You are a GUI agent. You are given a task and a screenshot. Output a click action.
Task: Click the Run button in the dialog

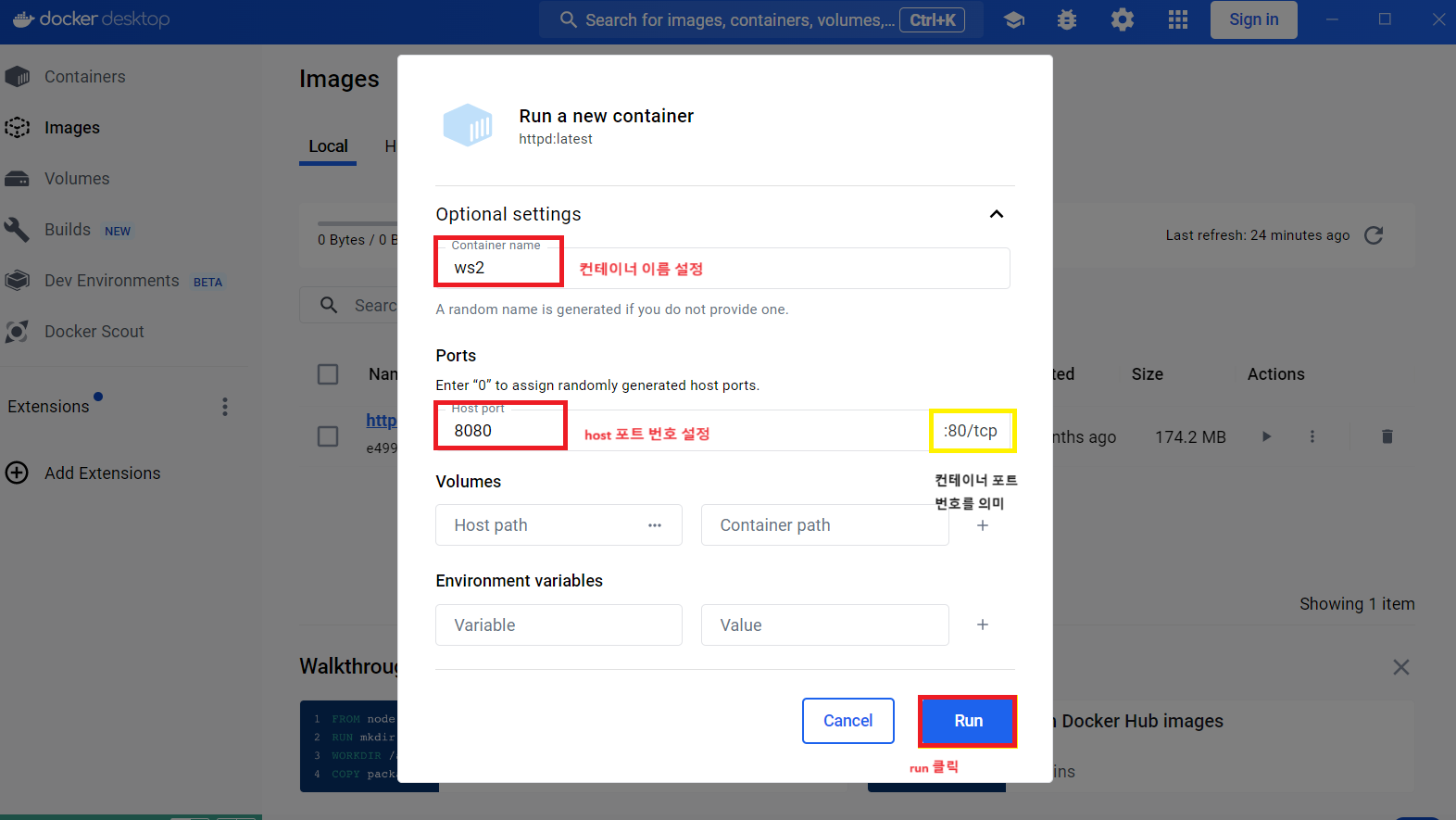click(x=968, y=721)
